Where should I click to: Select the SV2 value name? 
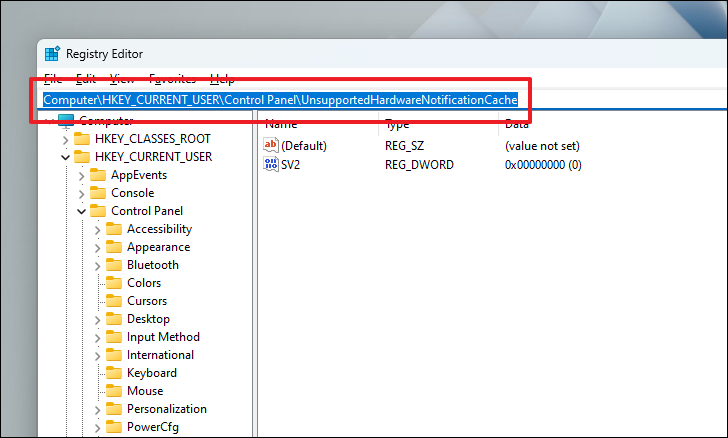tap(291, 165)
